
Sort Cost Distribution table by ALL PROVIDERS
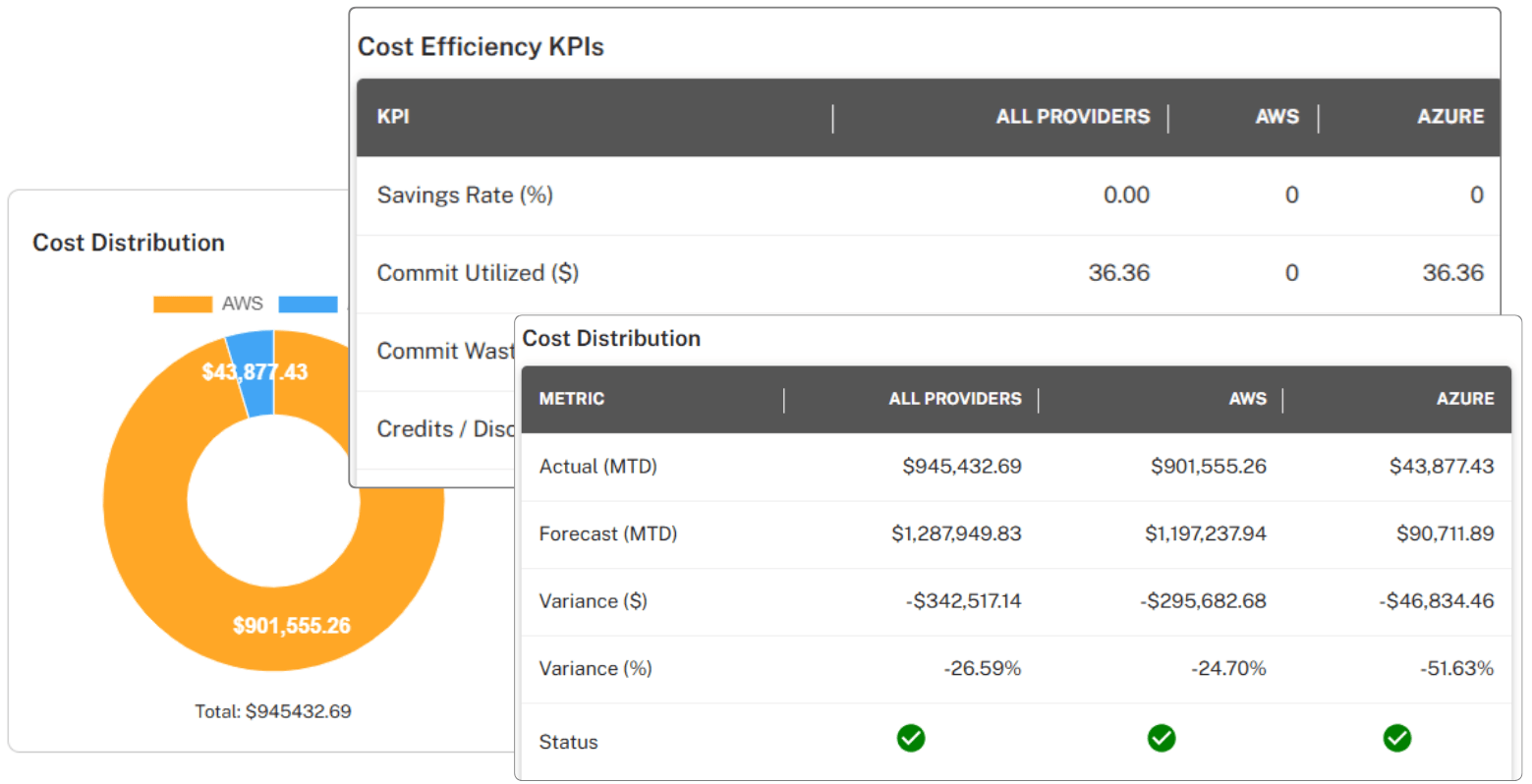955,399
